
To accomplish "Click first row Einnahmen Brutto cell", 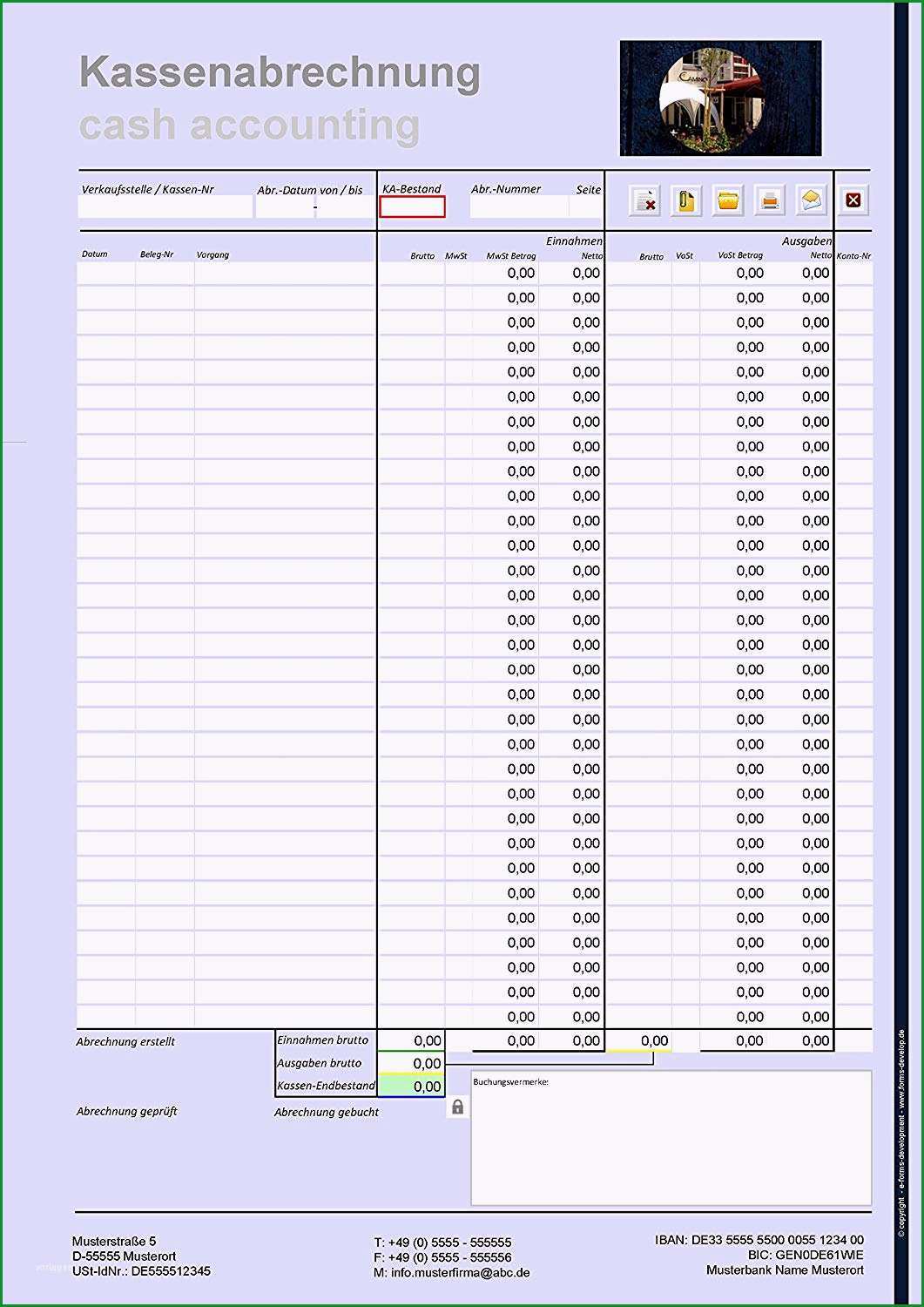I will [x=411, y=274].
